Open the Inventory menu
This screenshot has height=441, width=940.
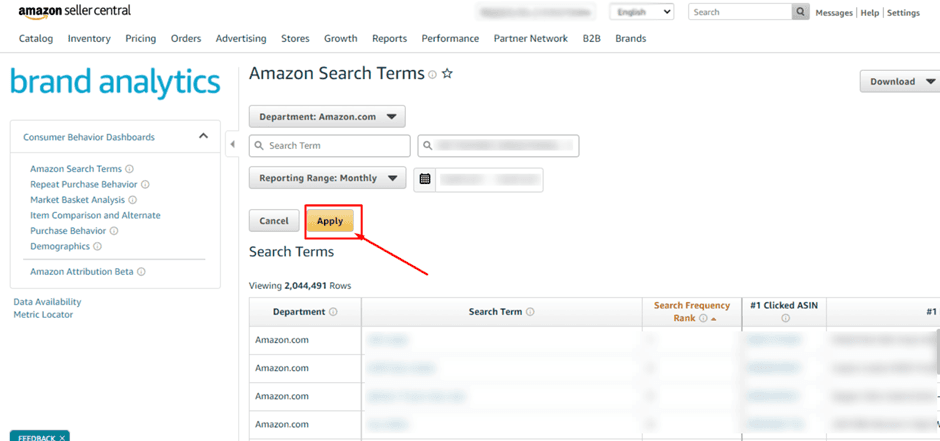(89, 38)
